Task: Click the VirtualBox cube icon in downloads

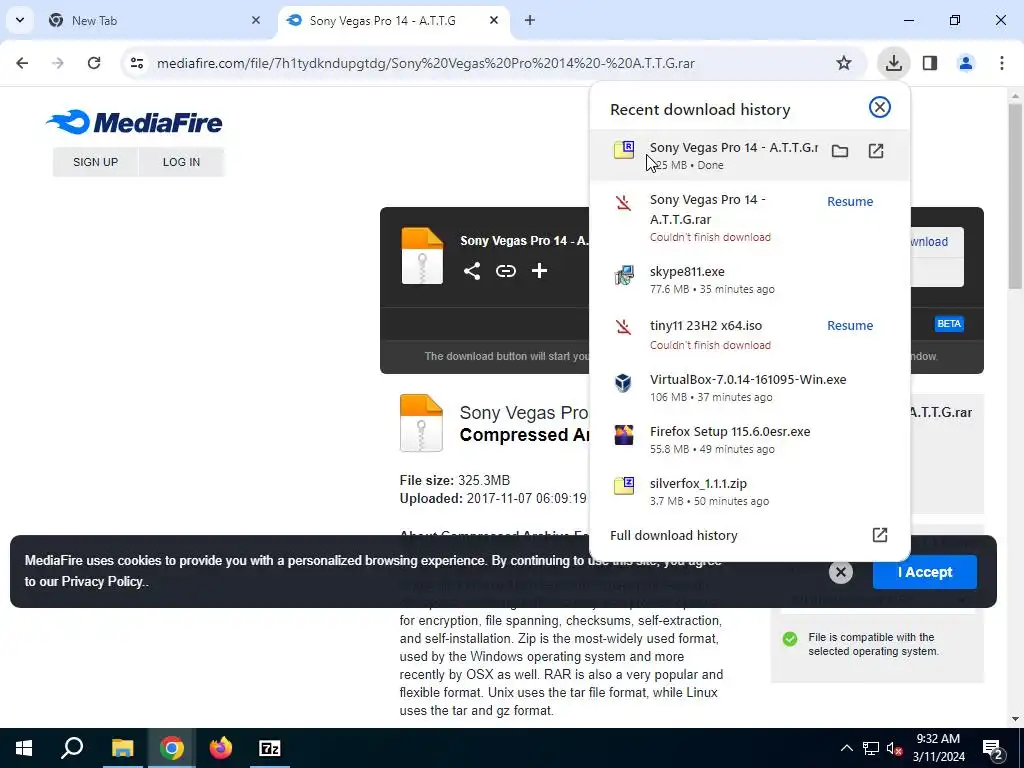Action: click(x=624, y=383)
